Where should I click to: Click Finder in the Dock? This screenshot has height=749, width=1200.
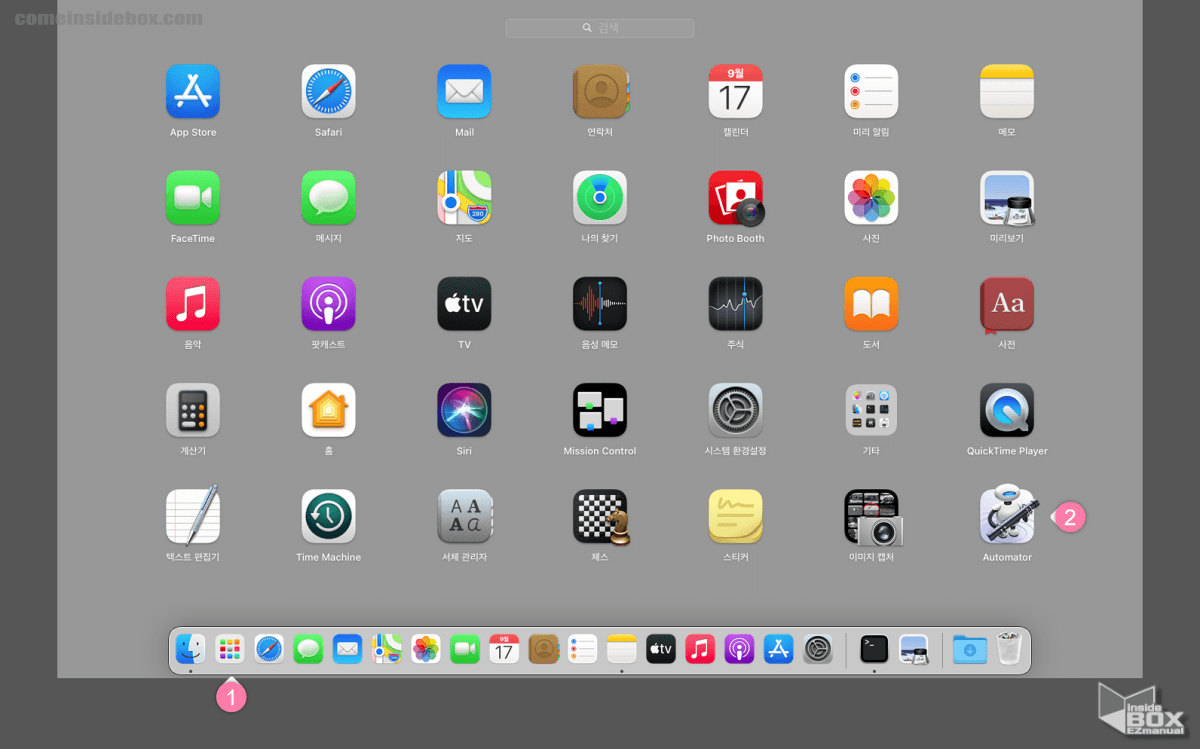(x=190, y=649)
